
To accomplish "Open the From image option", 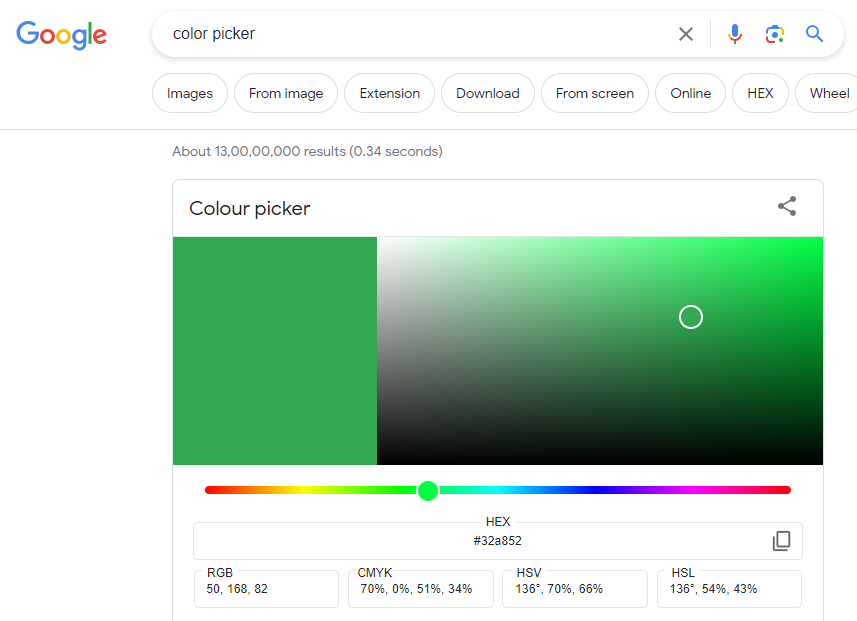I will point(286,93).
